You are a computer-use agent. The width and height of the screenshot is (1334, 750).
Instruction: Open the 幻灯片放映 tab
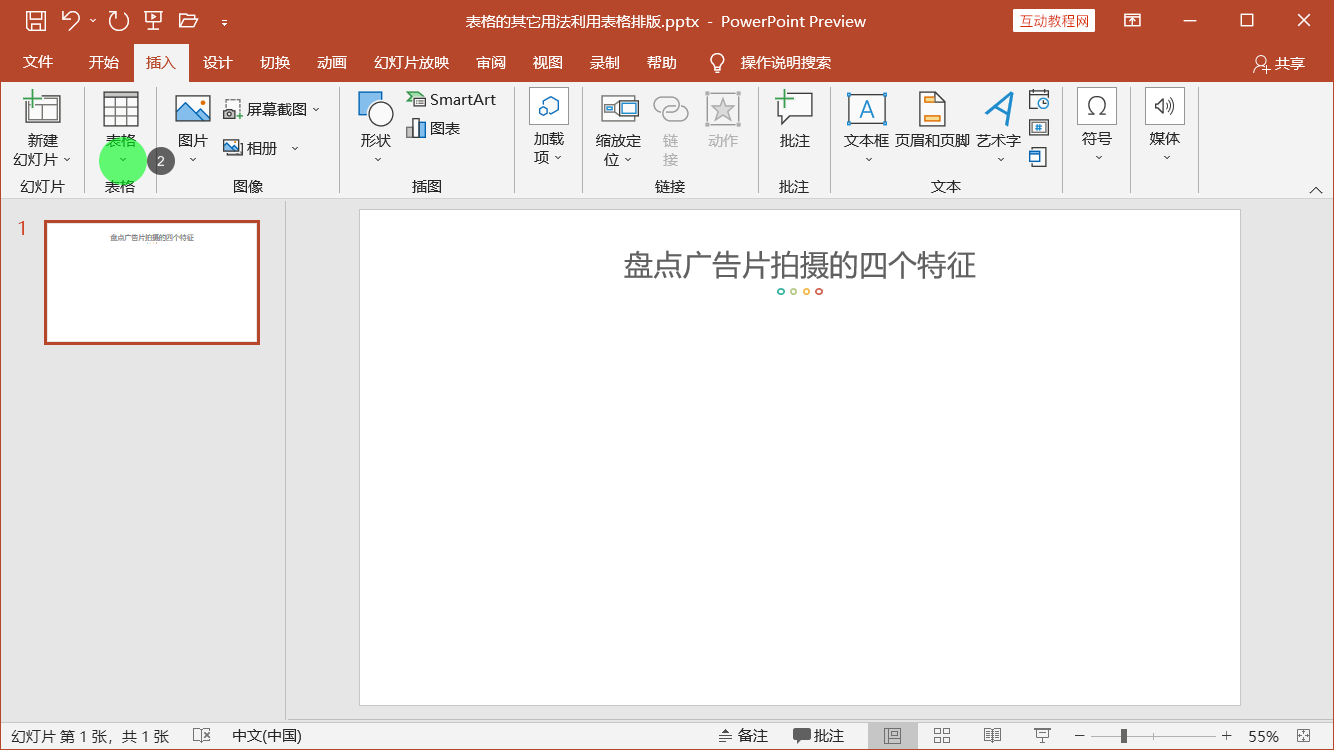[410, 62]
